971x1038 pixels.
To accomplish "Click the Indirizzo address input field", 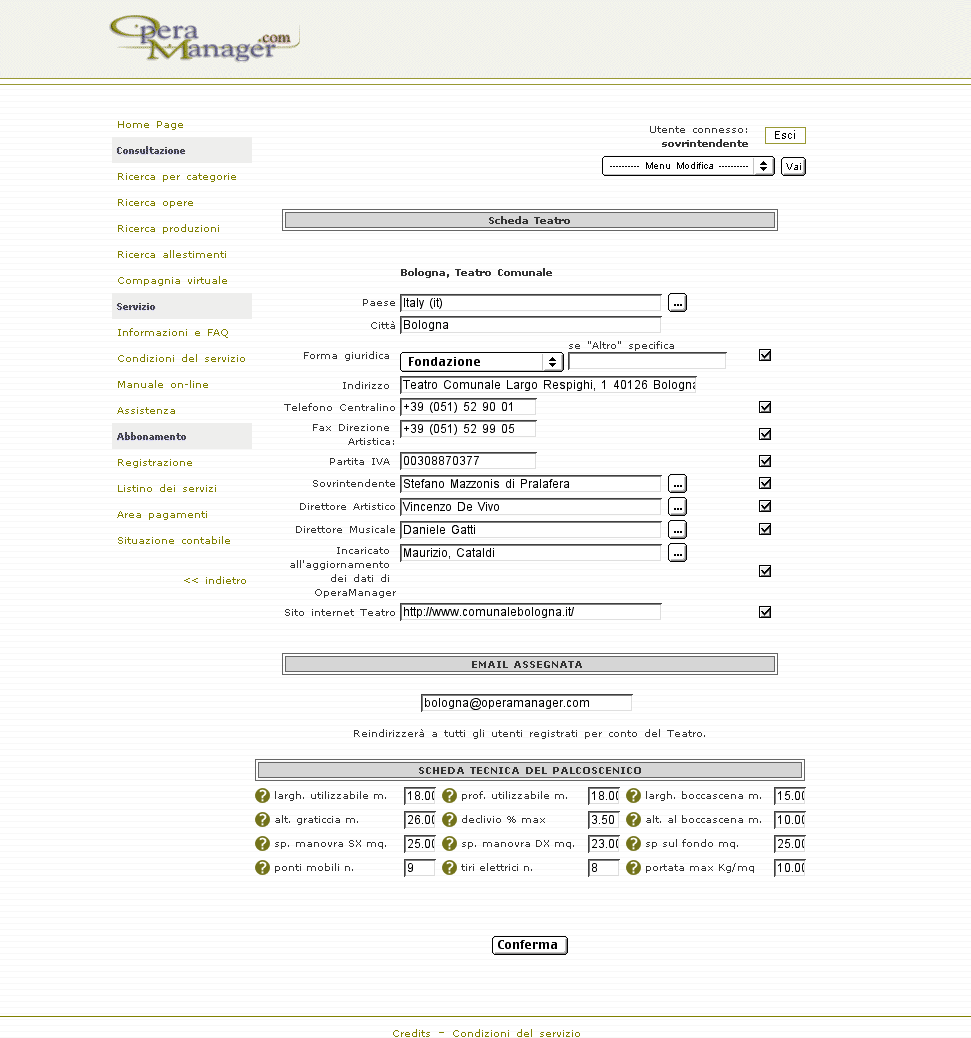I will pyautogui.click(x=548, y=385).
